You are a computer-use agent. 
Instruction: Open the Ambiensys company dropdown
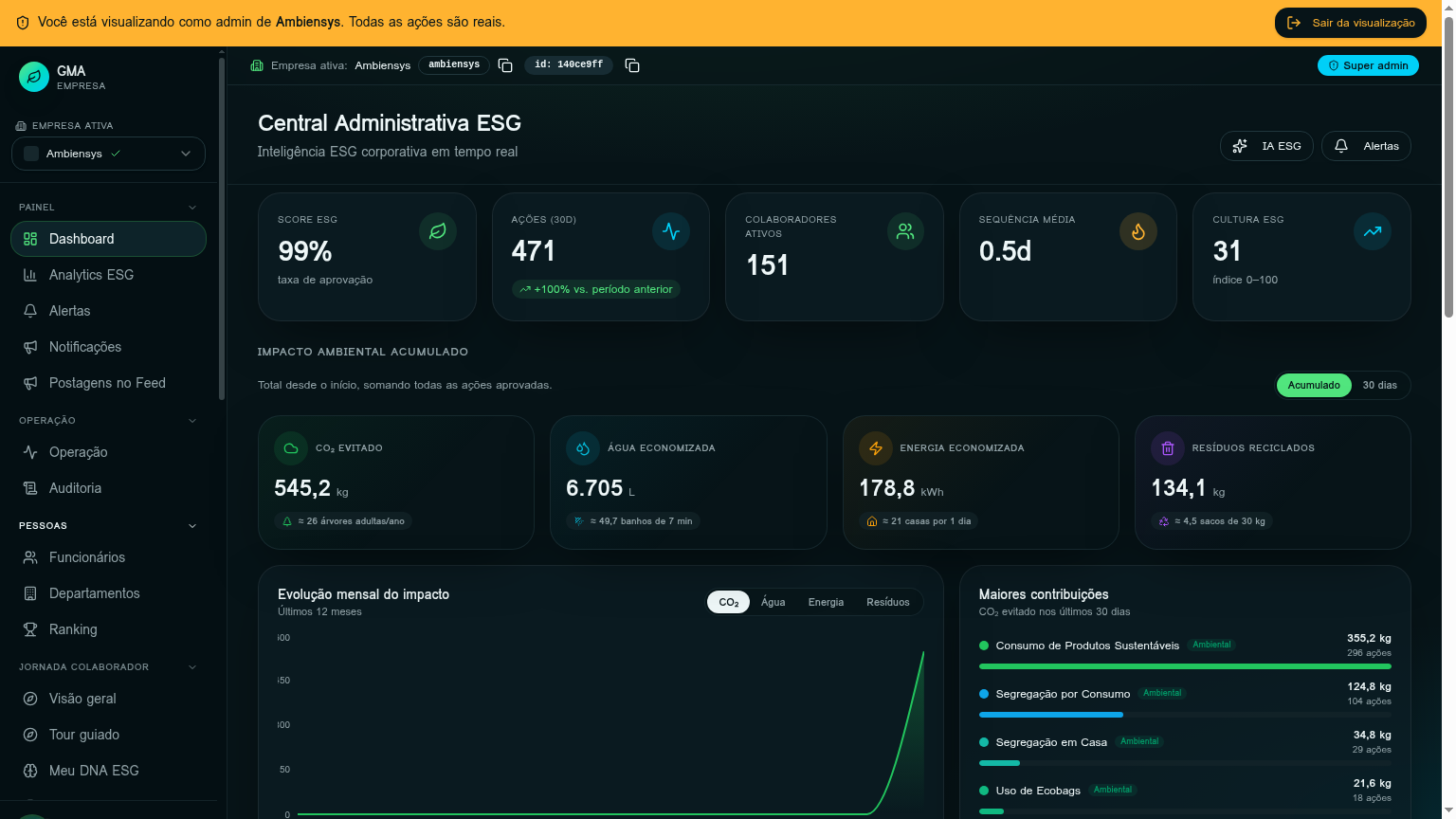point(108,154)
